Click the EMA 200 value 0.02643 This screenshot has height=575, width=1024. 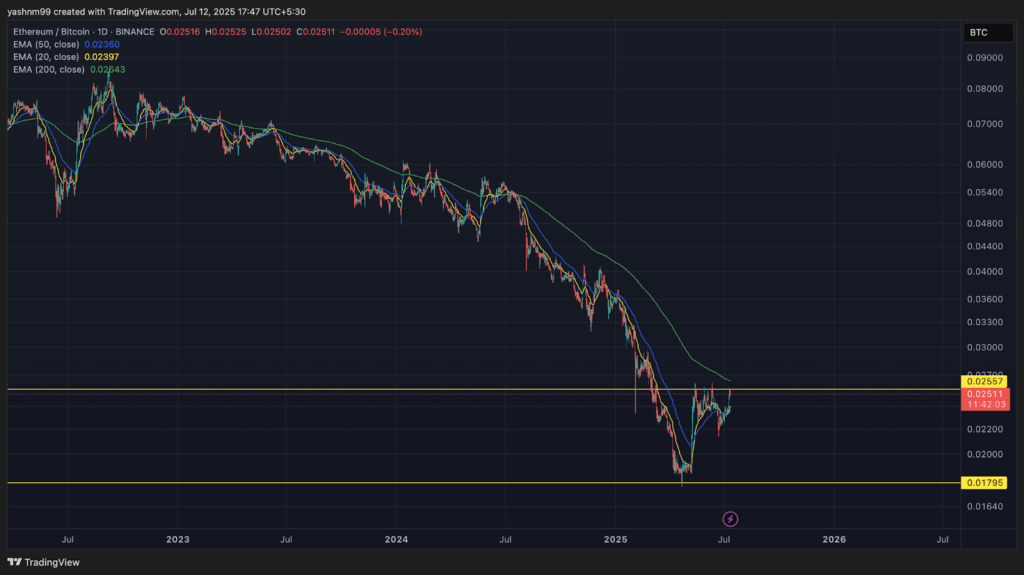108,69
